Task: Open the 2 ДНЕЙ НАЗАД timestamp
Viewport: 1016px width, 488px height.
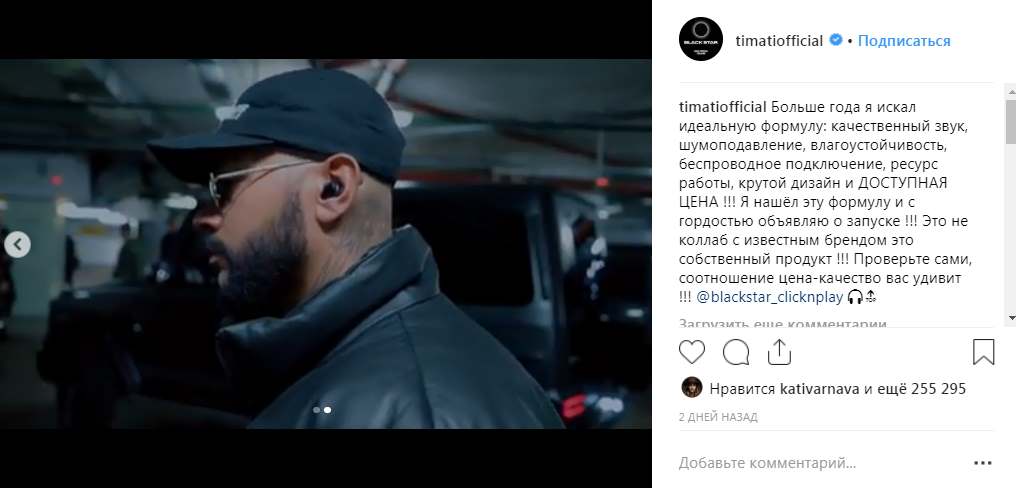Action: pyautogui.click(x=718, y=417)
